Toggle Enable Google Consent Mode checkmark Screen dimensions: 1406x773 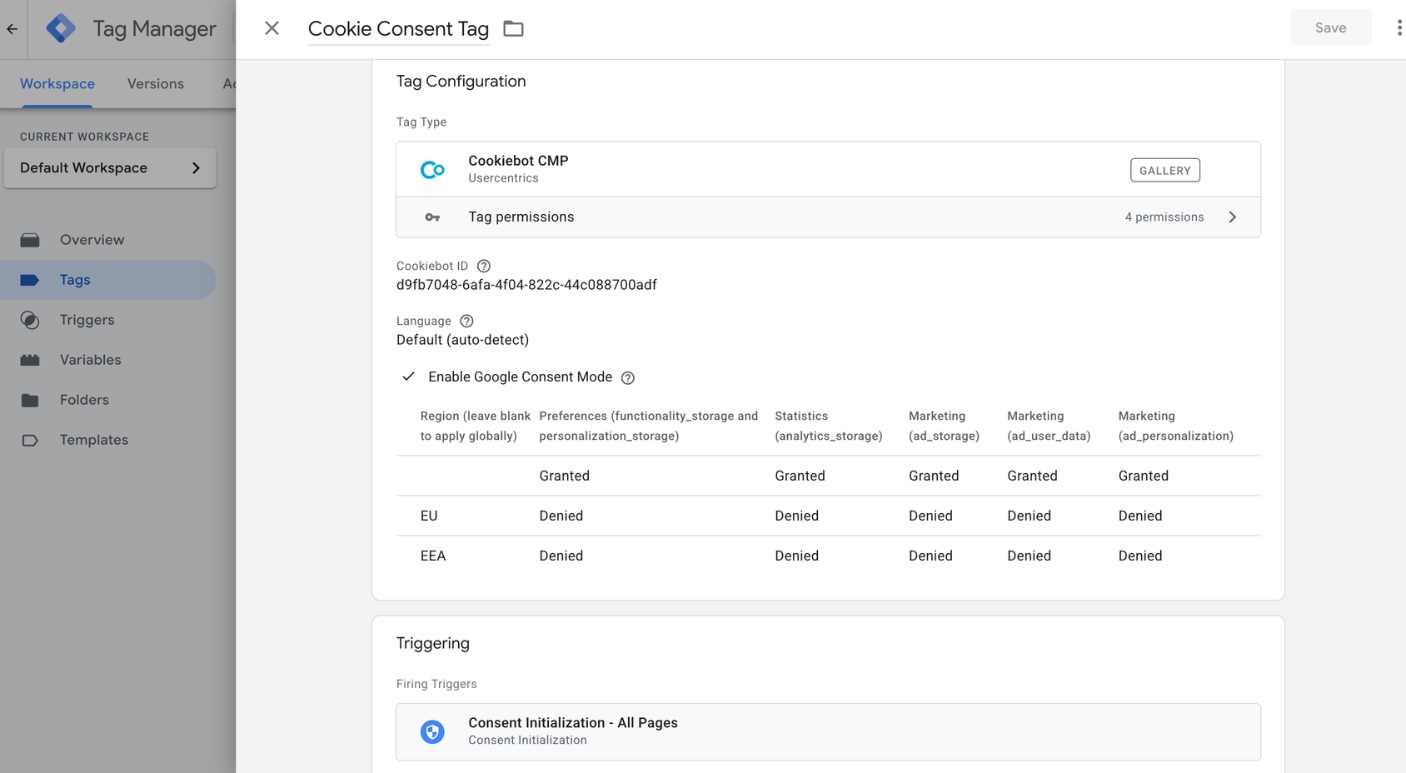[409, 377]
